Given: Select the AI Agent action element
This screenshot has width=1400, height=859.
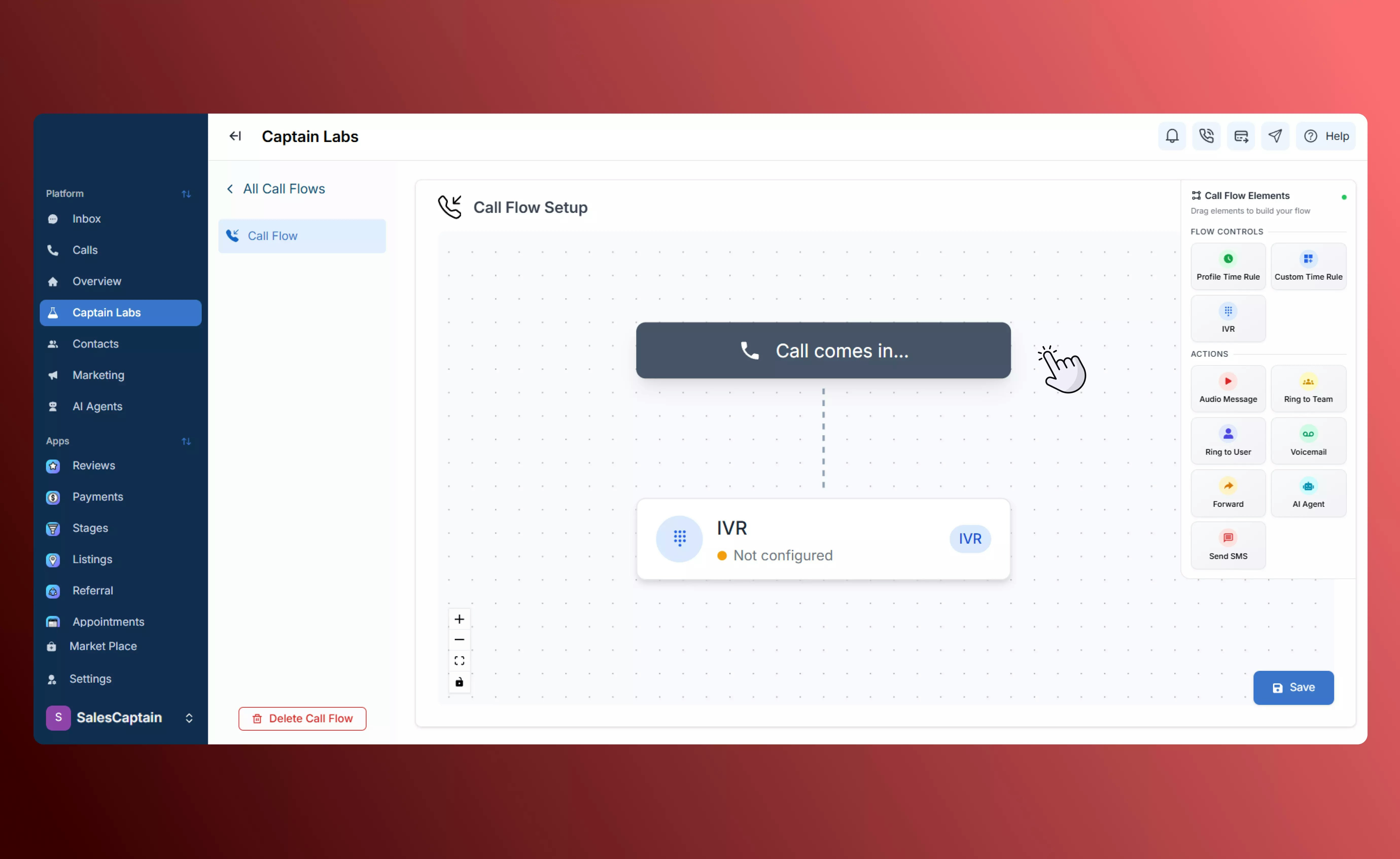Looking at the screenshot, I should click(1308, 493).
